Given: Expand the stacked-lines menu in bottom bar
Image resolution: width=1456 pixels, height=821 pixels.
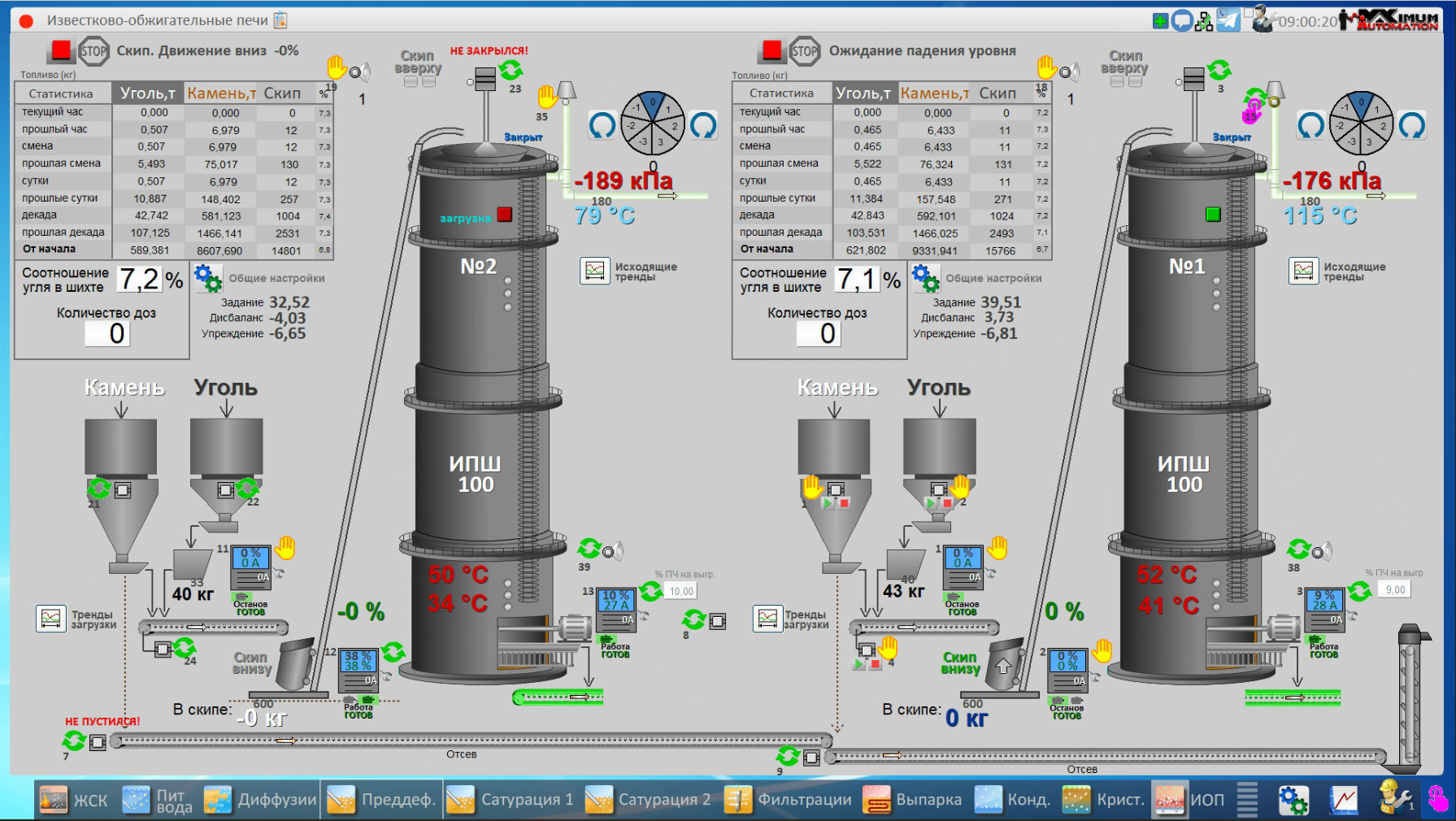Looking at the screenshot, I should [1247, 800].
